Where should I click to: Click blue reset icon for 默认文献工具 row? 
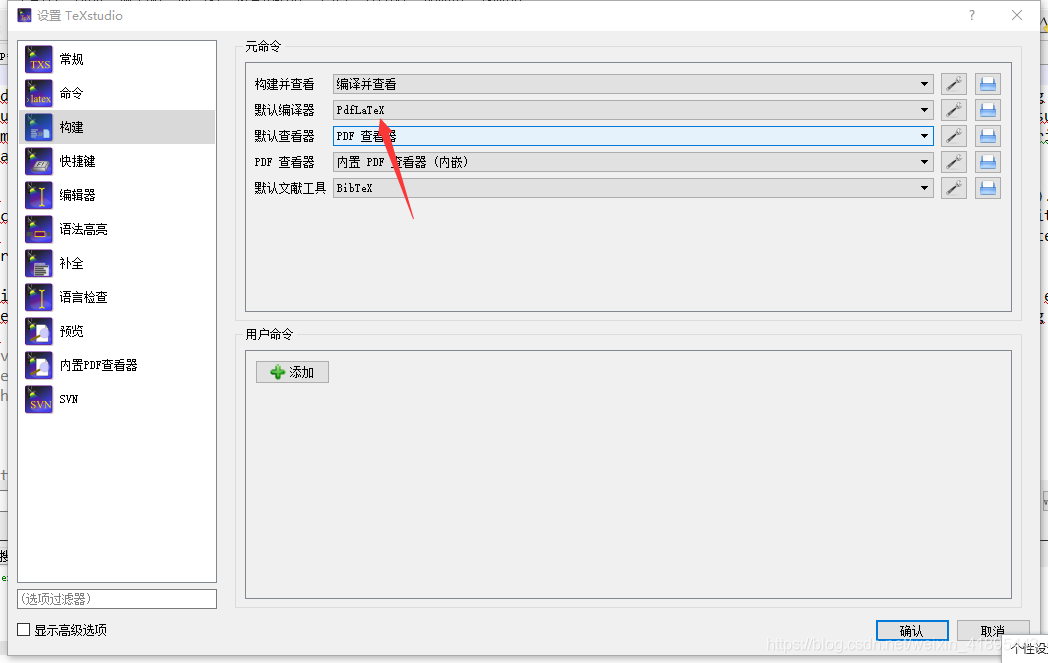click(988, 188)
